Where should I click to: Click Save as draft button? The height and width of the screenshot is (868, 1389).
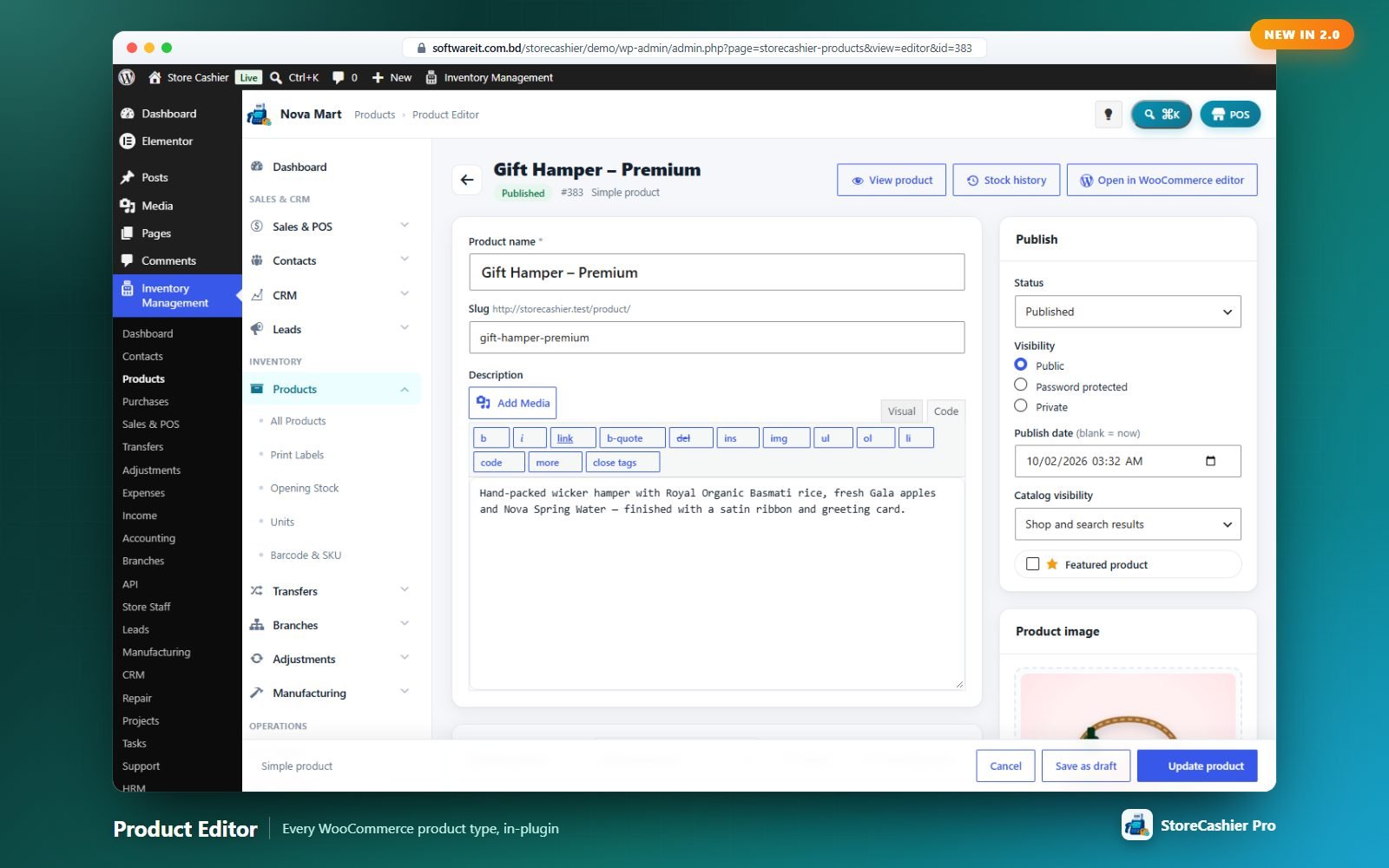coord(1086,766)
